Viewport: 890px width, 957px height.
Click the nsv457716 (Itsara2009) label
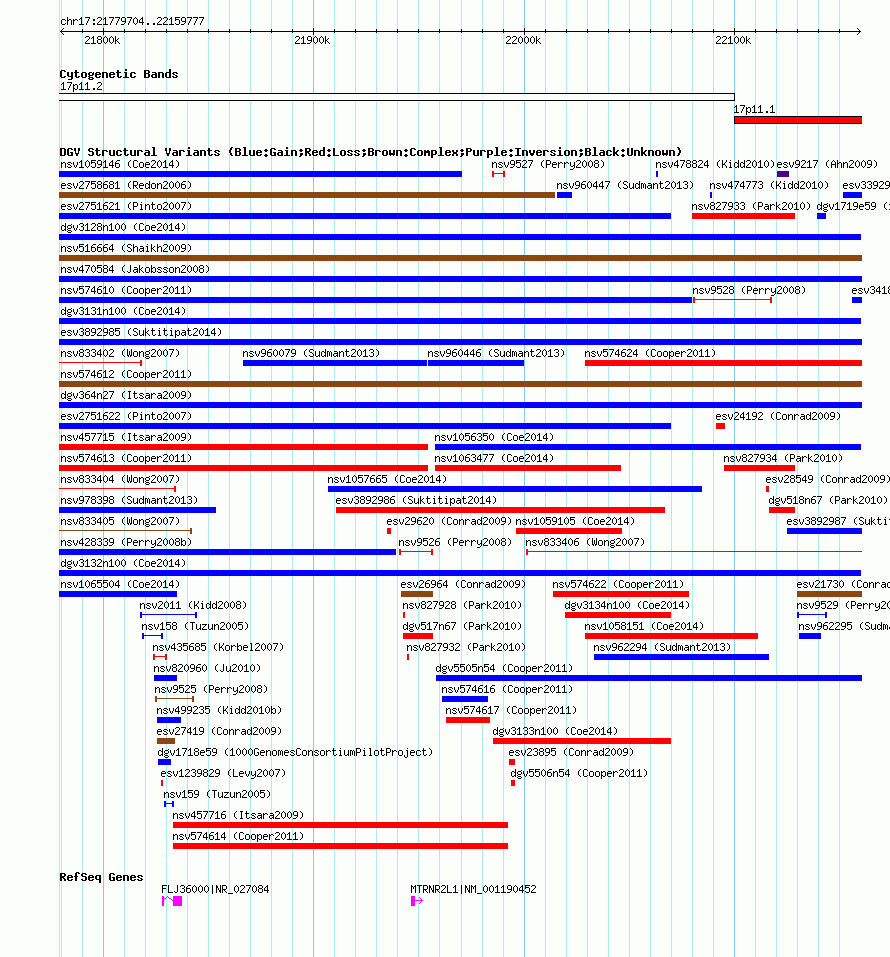pyautogui.click(x=238, y=815)
